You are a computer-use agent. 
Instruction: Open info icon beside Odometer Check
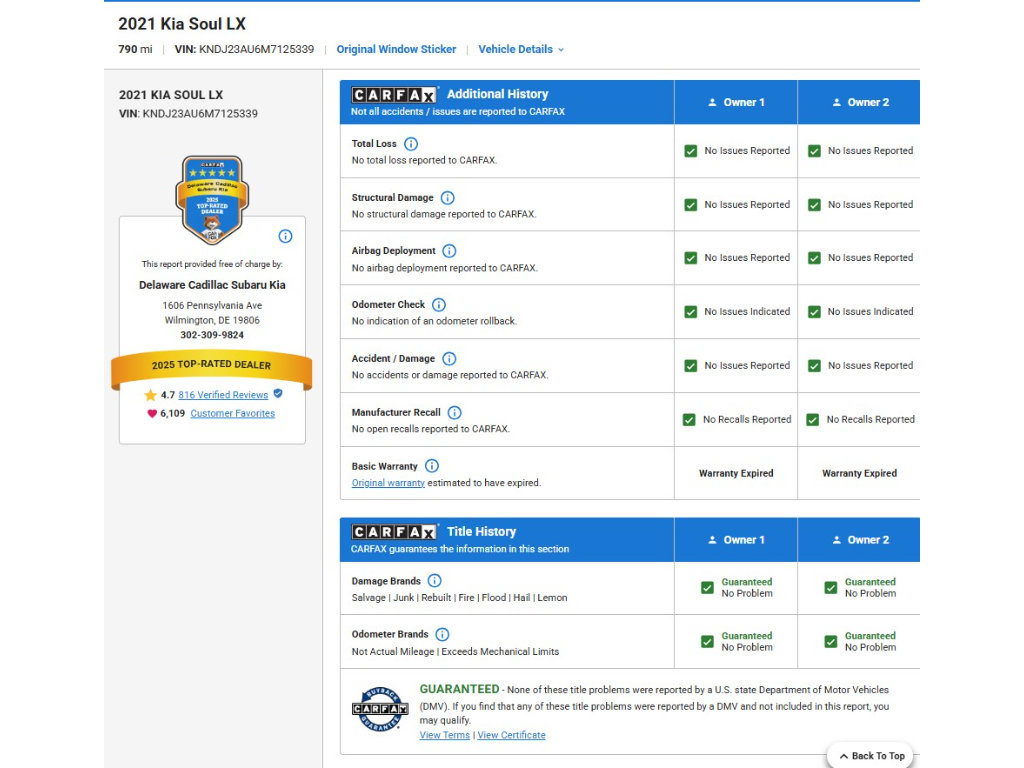(439, 305)
